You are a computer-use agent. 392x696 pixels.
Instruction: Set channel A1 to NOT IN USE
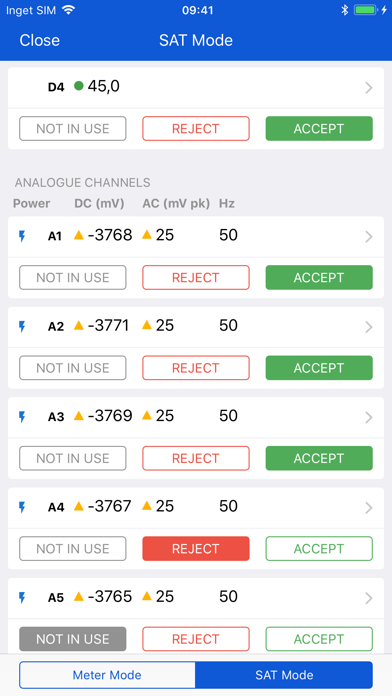click(x=73, y=277)
